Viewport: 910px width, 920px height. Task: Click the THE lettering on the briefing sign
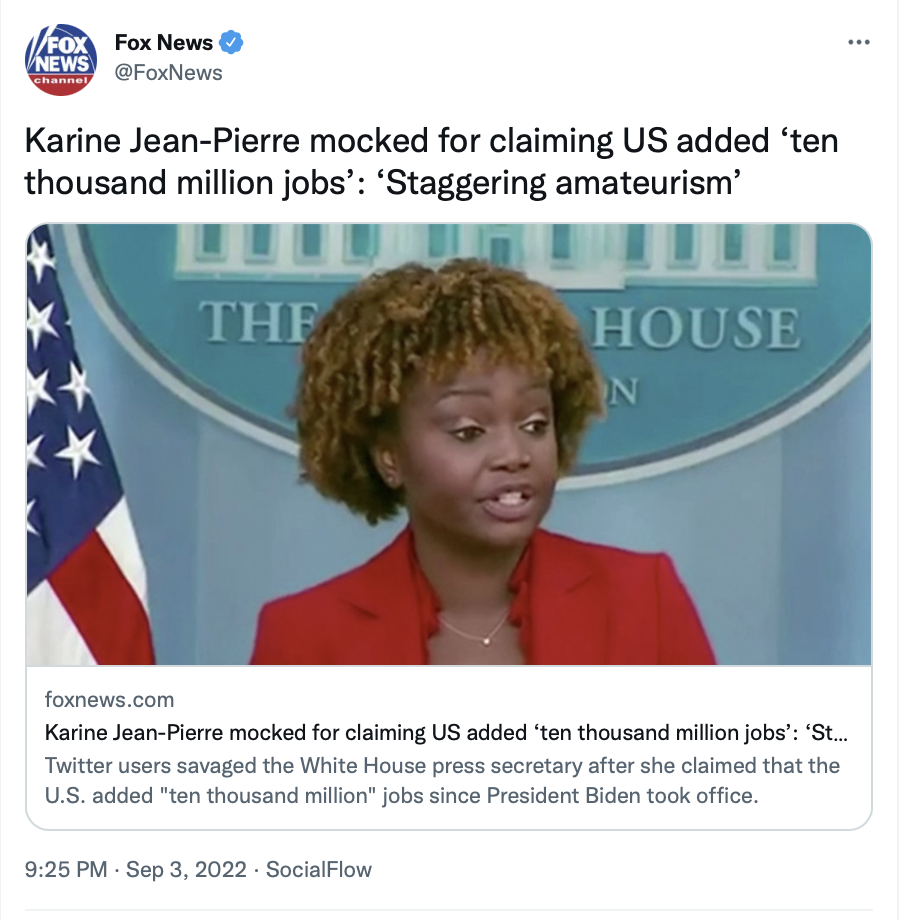259,321
